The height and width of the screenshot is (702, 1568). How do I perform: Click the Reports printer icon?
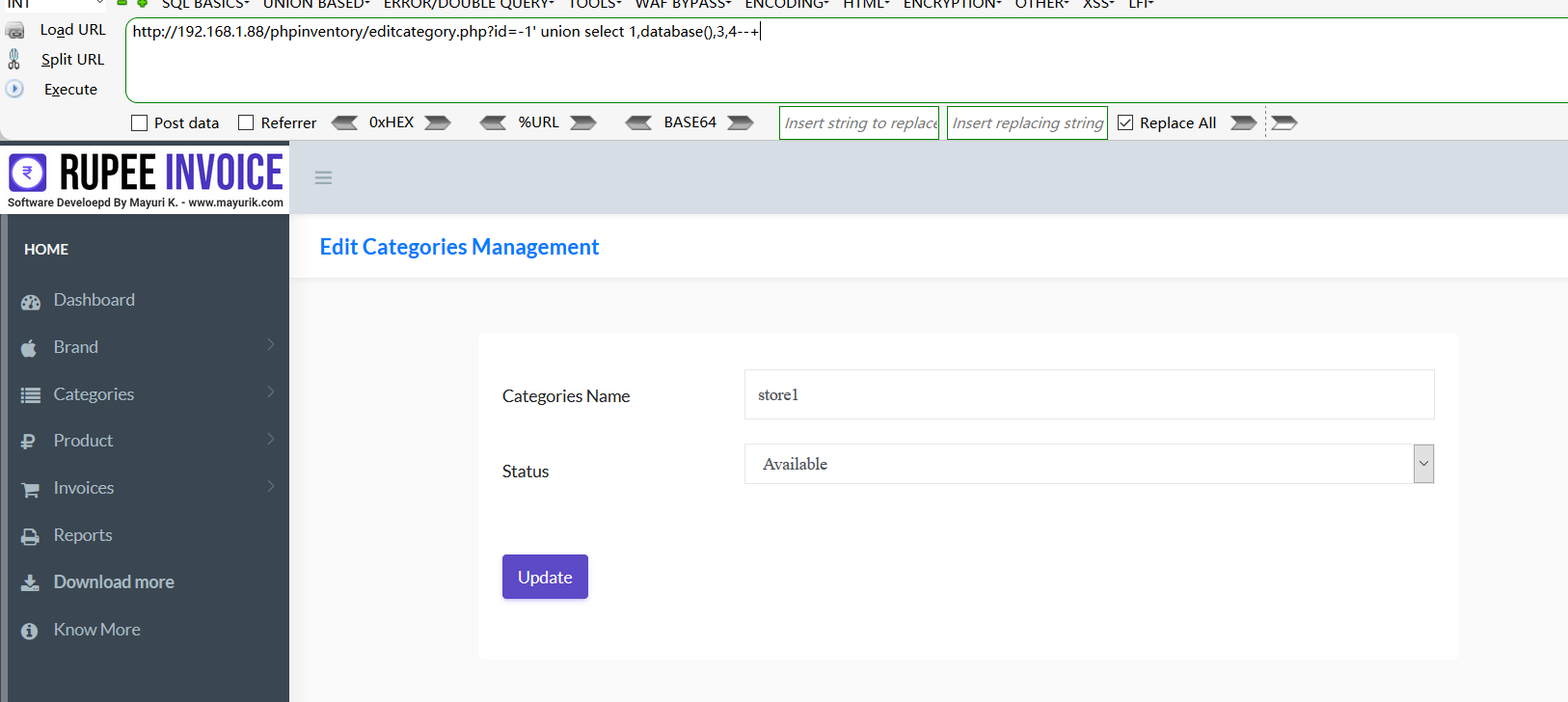[x=31, y=537]
